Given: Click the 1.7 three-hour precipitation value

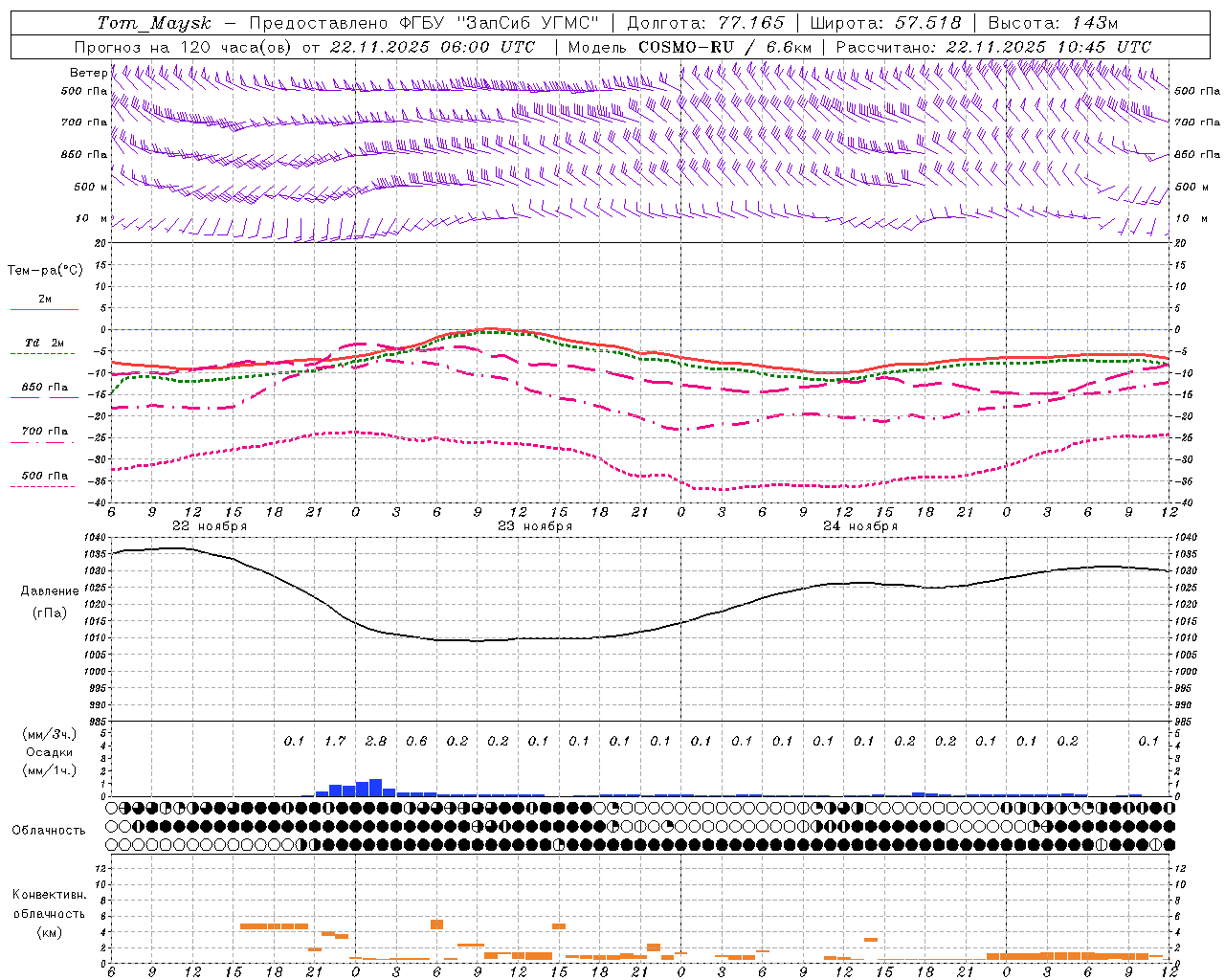Looking at the screenshot, I should coord(334,741).
